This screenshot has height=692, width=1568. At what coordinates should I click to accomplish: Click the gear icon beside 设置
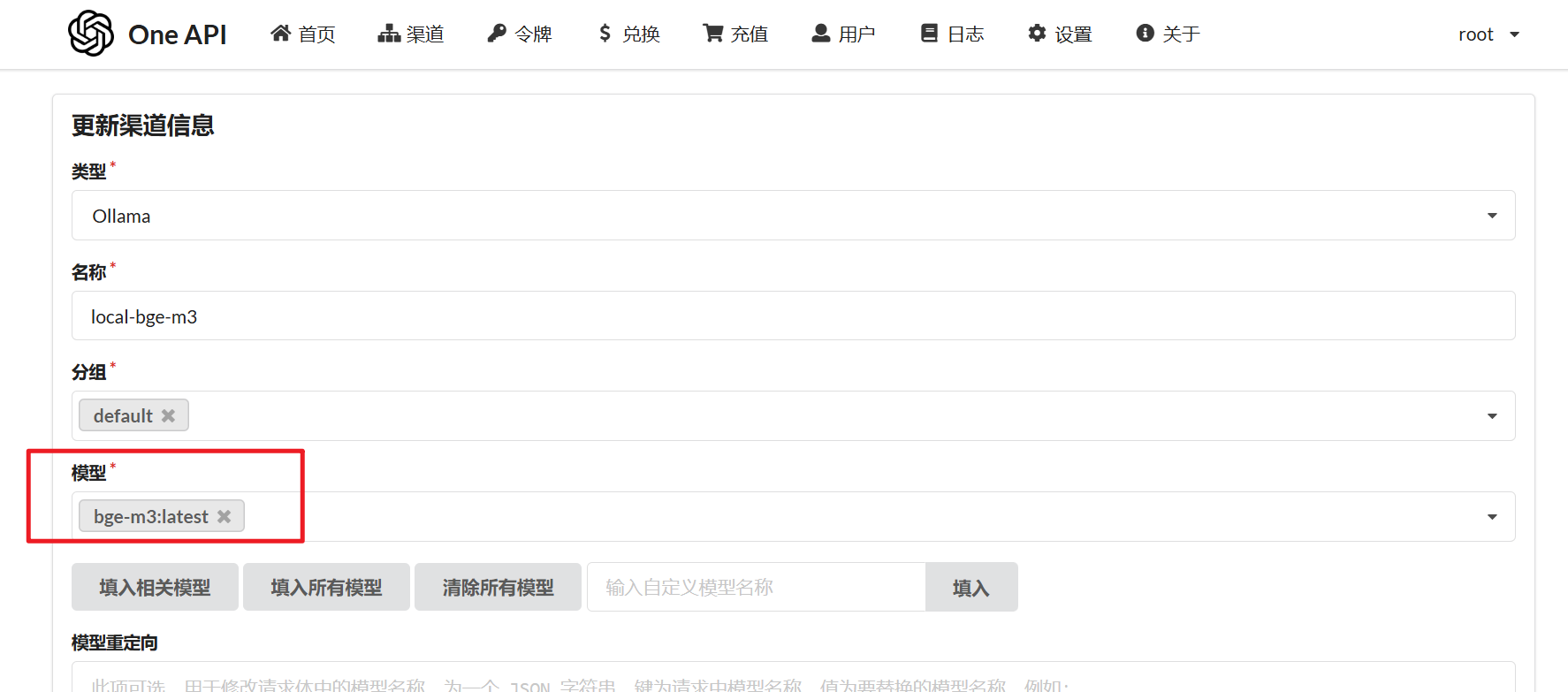1037,34
